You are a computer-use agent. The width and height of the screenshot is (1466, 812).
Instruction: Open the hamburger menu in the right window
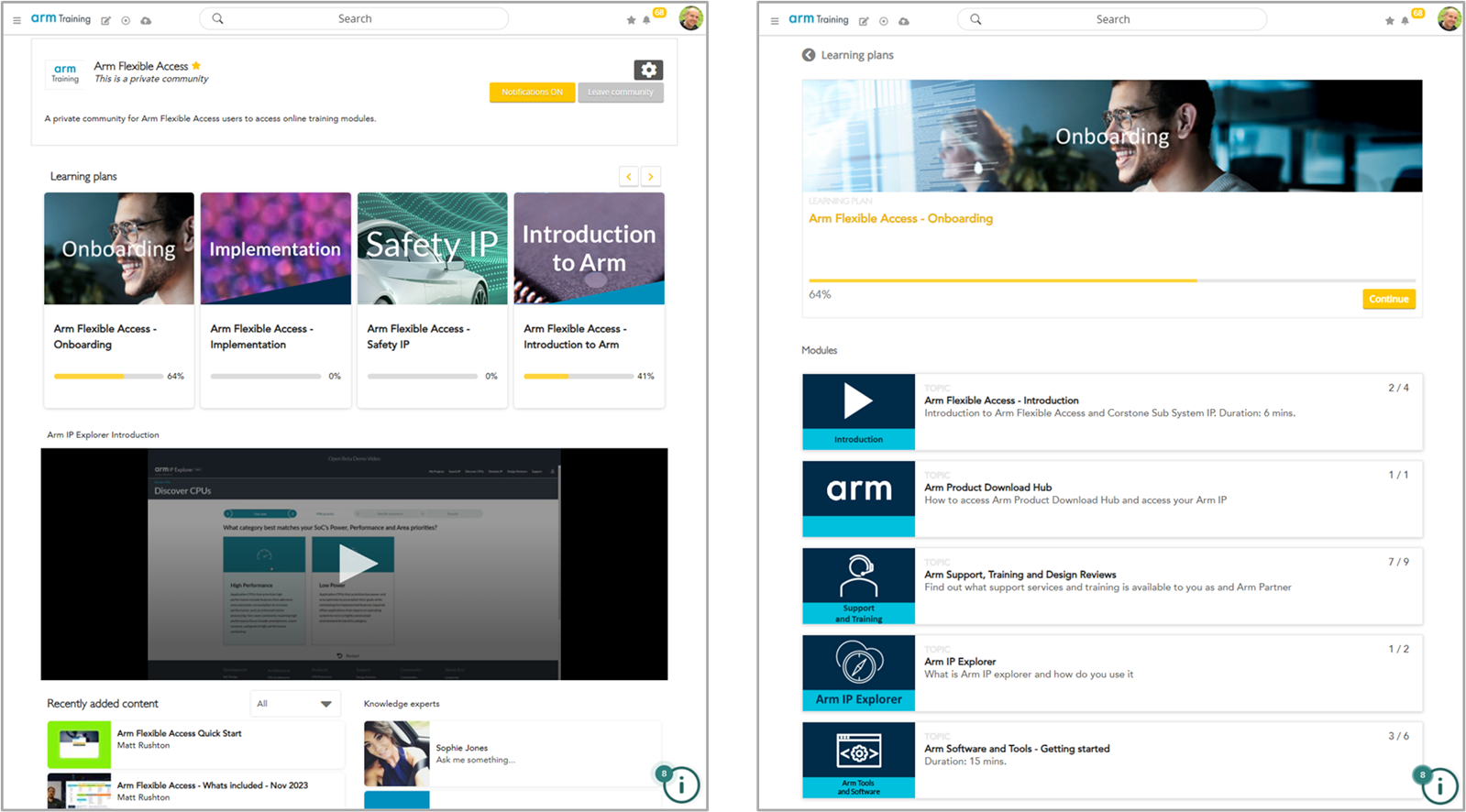[x=775, y=21]
